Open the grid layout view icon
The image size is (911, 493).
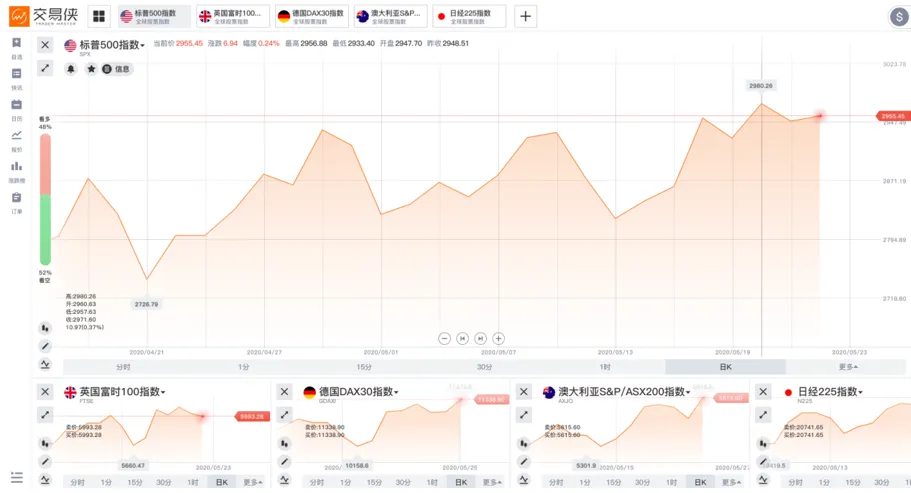99,16
